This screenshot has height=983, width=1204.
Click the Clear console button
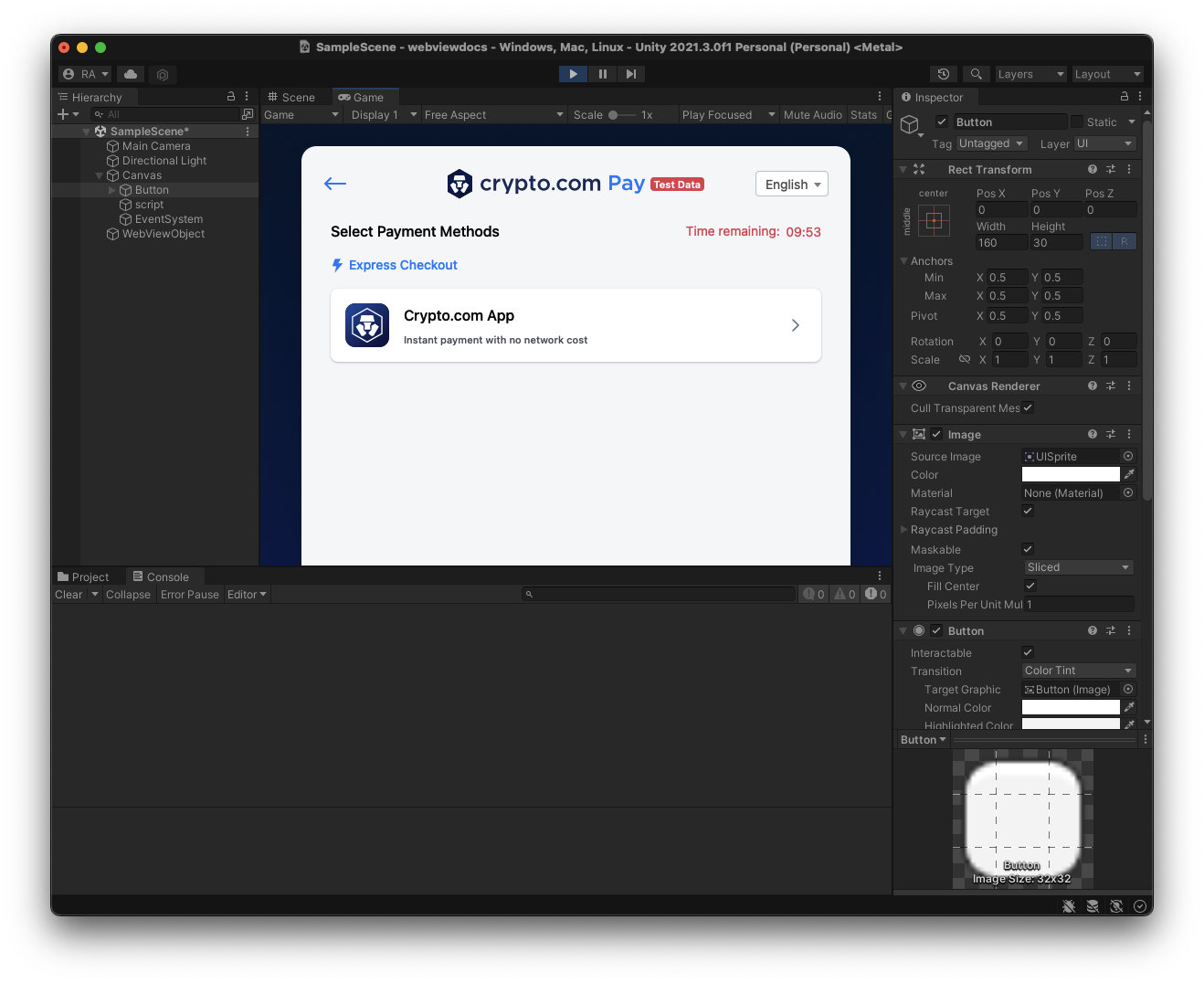pos(69,595)
